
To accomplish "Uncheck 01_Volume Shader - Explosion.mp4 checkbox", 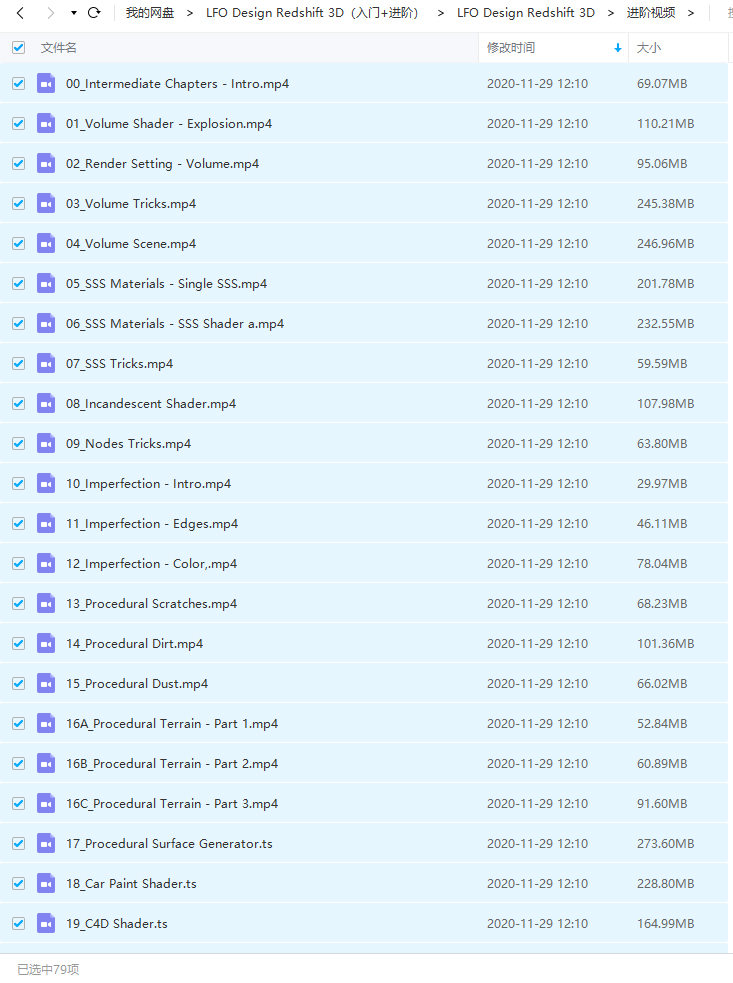I will (18, 123).
